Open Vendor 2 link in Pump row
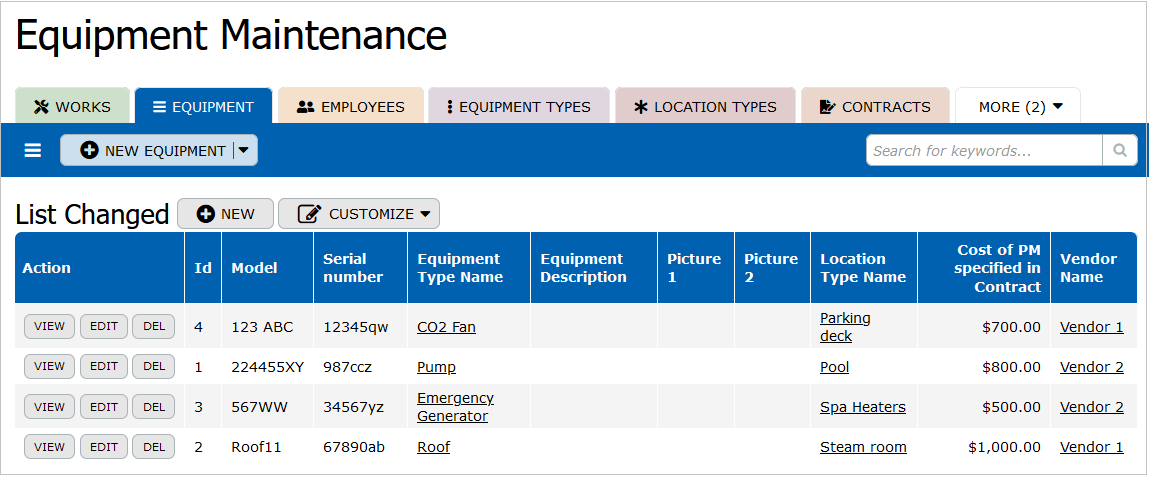Screen dimensions: 1149x477 click(x=1091, y=367)
